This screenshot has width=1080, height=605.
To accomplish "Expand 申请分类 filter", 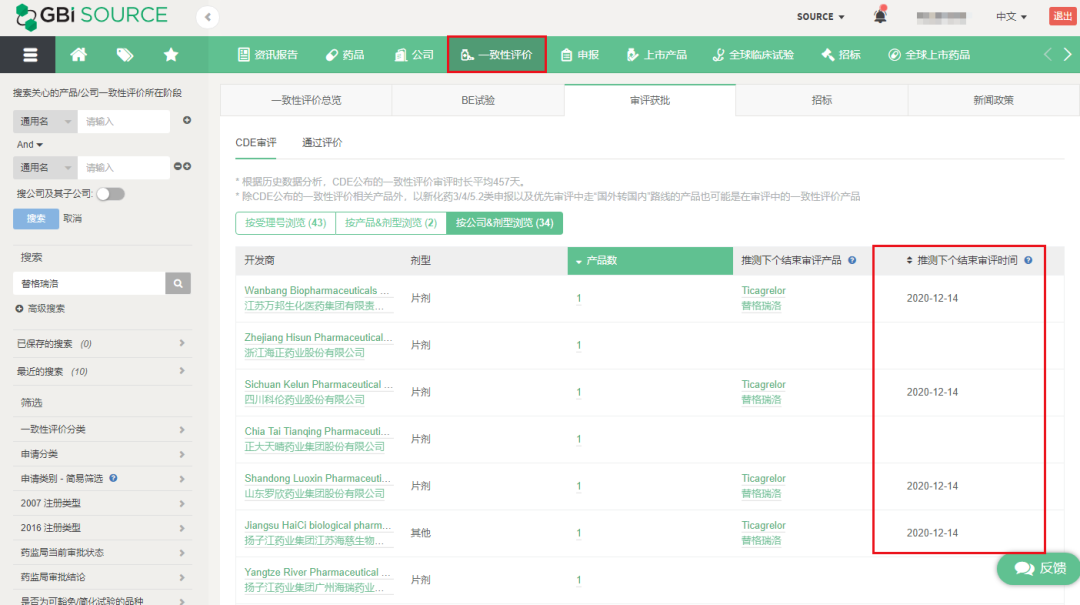I will click(x=101, y=454).
